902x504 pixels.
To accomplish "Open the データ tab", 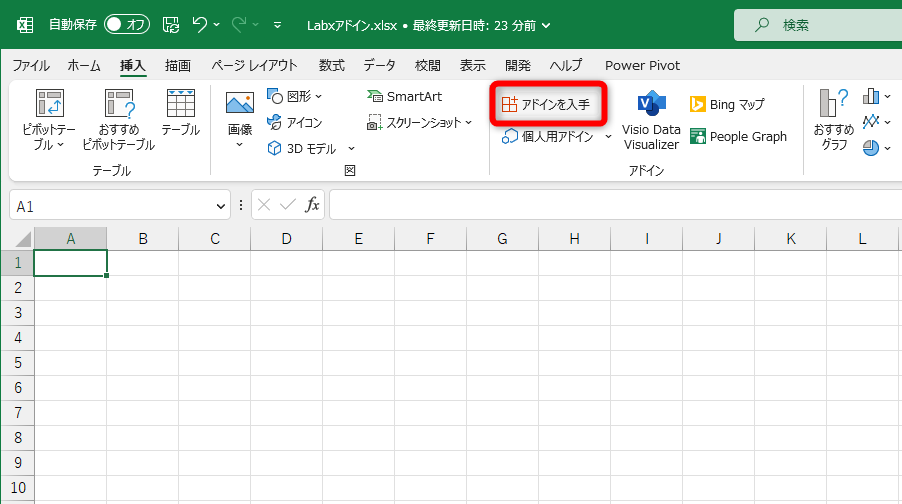I will tap(380, 66).
